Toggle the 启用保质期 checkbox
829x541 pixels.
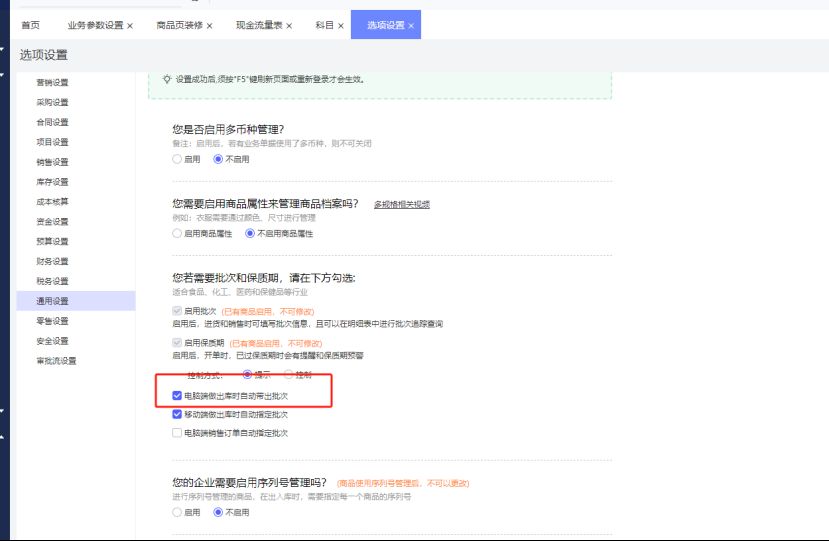coord(177,343)
